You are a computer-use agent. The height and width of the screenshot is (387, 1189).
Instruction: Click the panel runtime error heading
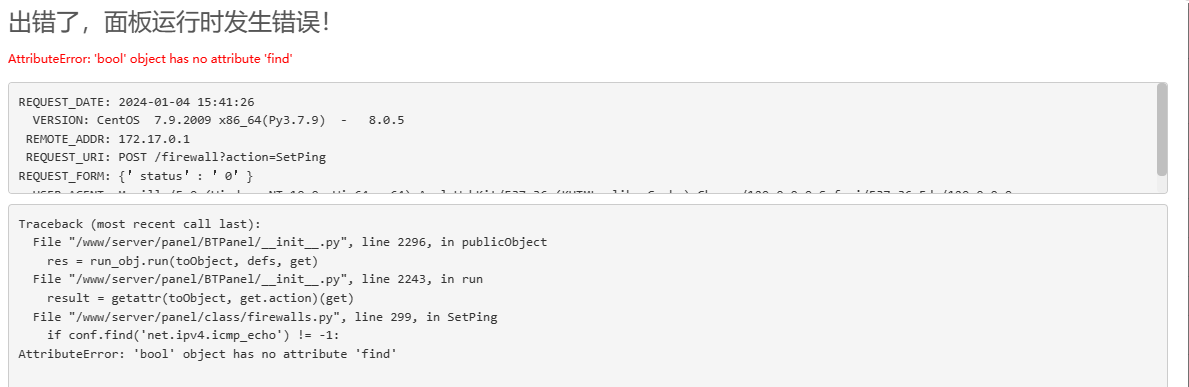170,23
